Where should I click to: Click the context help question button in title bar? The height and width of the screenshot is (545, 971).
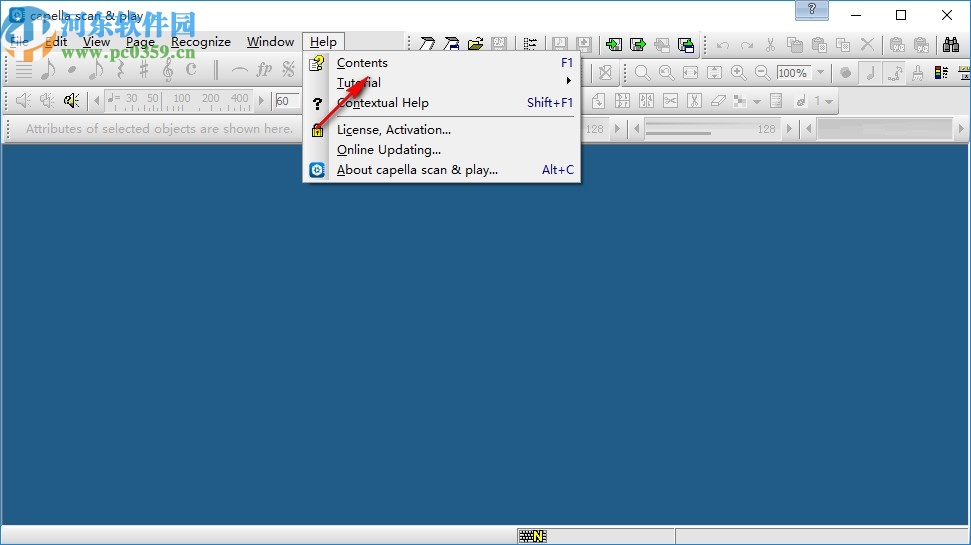point(812,11)
